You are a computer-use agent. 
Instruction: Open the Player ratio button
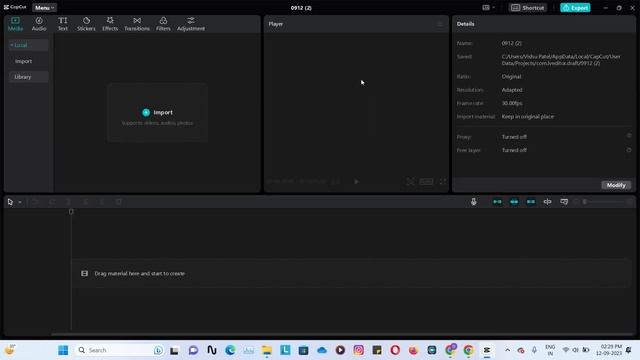click(x=426, y=182)
